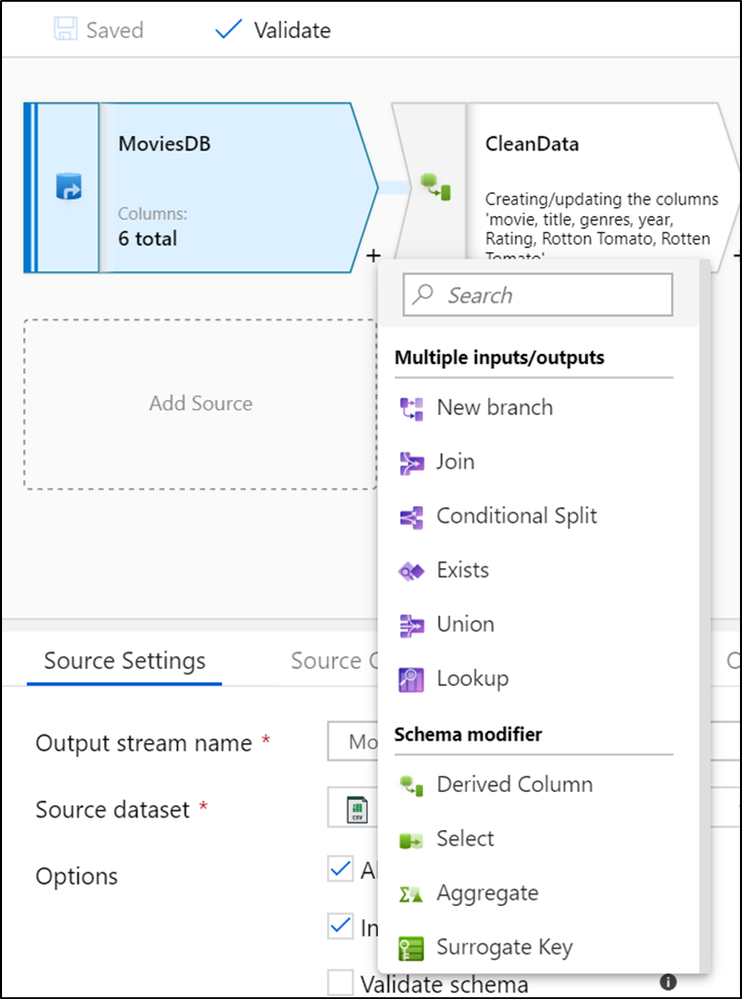Switch to the Source Settings tab
Viewport: 742px width, 999px height.
125,661
